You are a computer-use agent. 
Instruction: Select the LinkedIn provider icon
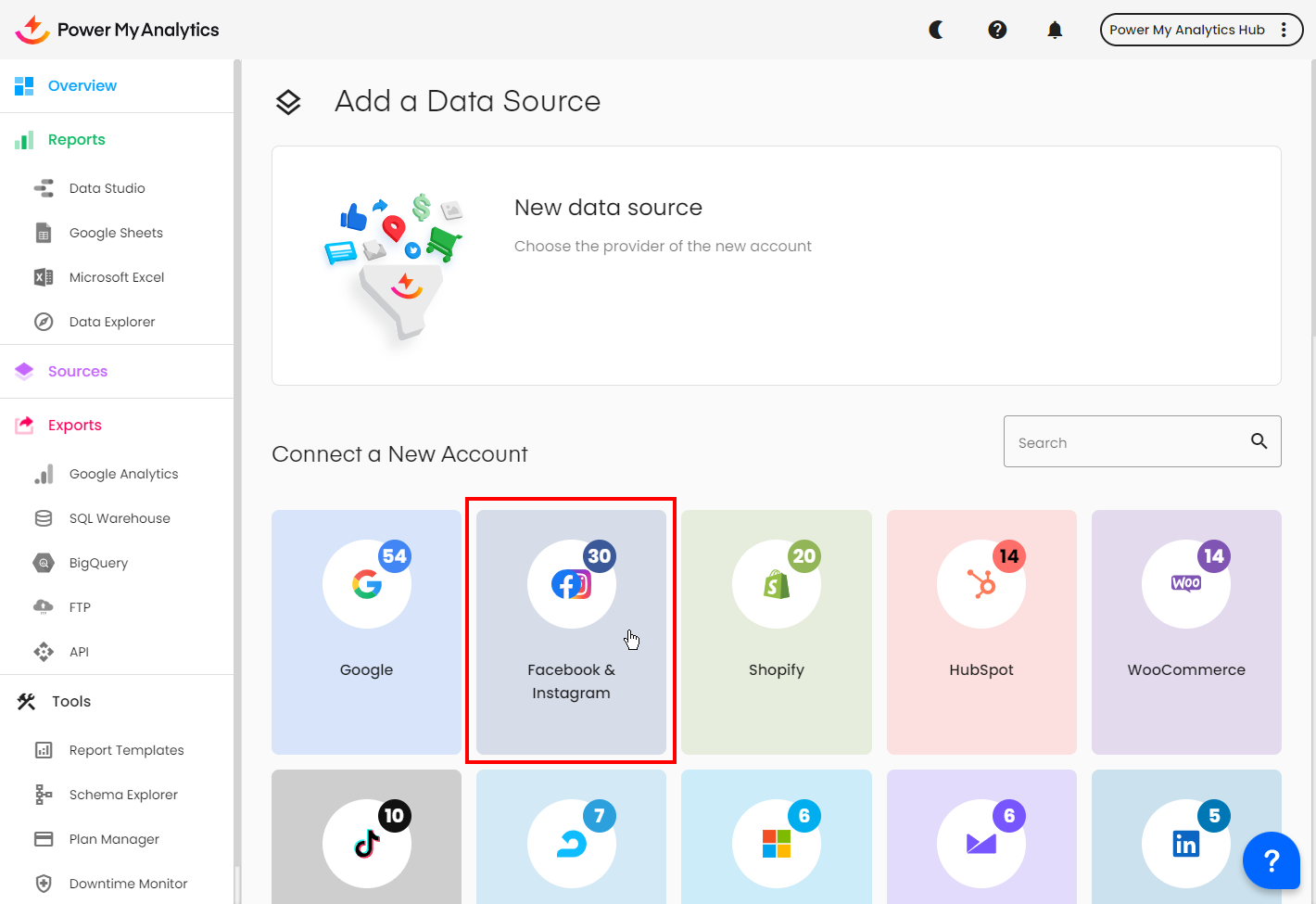[1186, 844]
